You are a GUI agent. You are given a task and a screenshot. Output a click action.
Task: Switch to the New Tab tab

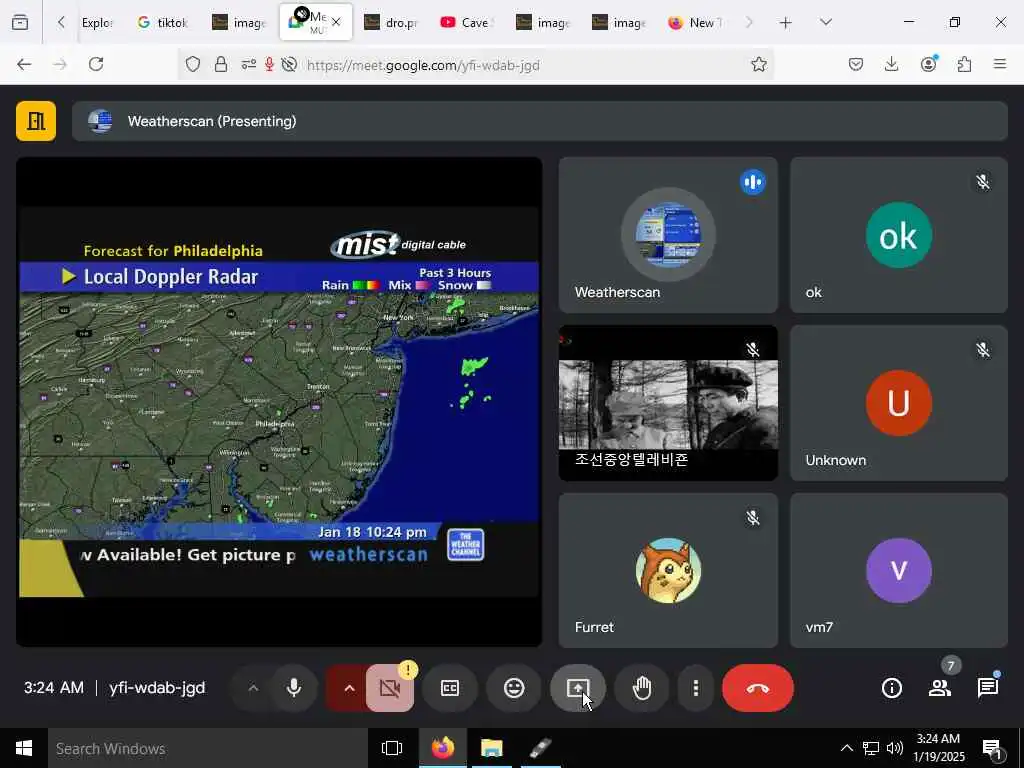tap(696, 22)
